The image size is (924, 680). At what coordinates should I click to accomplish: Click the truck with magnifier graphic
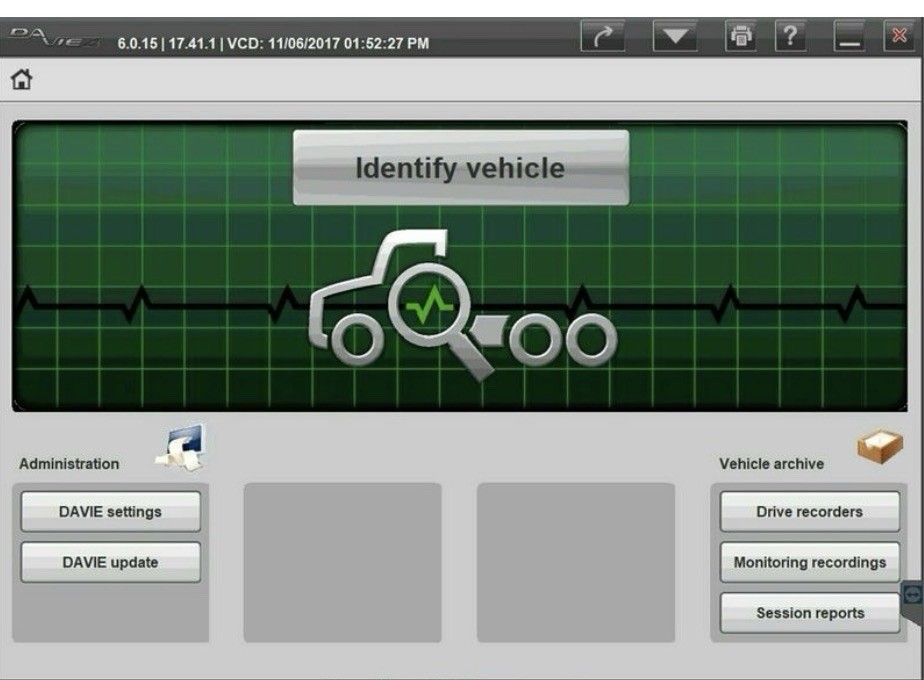coord(462,305)
